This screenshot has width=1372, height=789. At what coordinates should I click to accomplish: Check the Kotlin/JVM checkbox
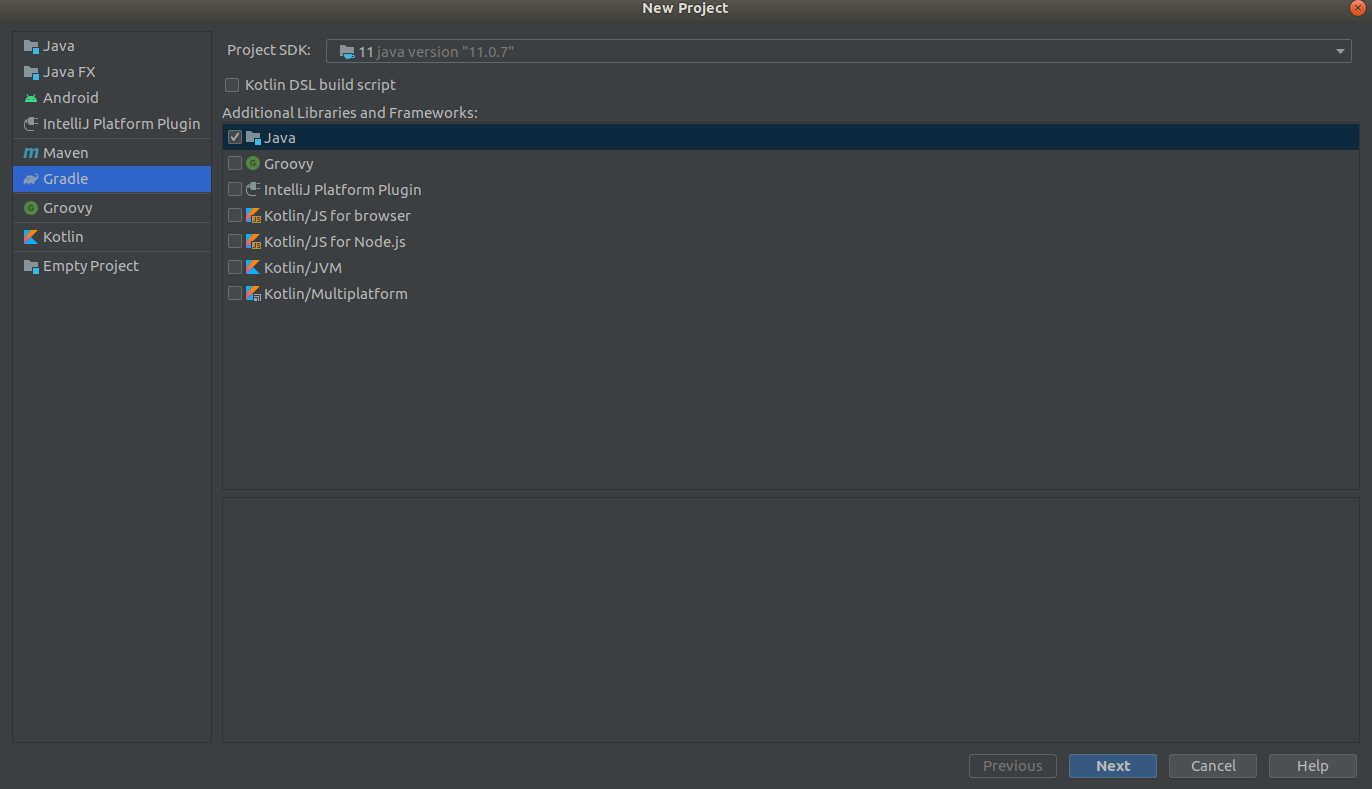pos(235,268)
